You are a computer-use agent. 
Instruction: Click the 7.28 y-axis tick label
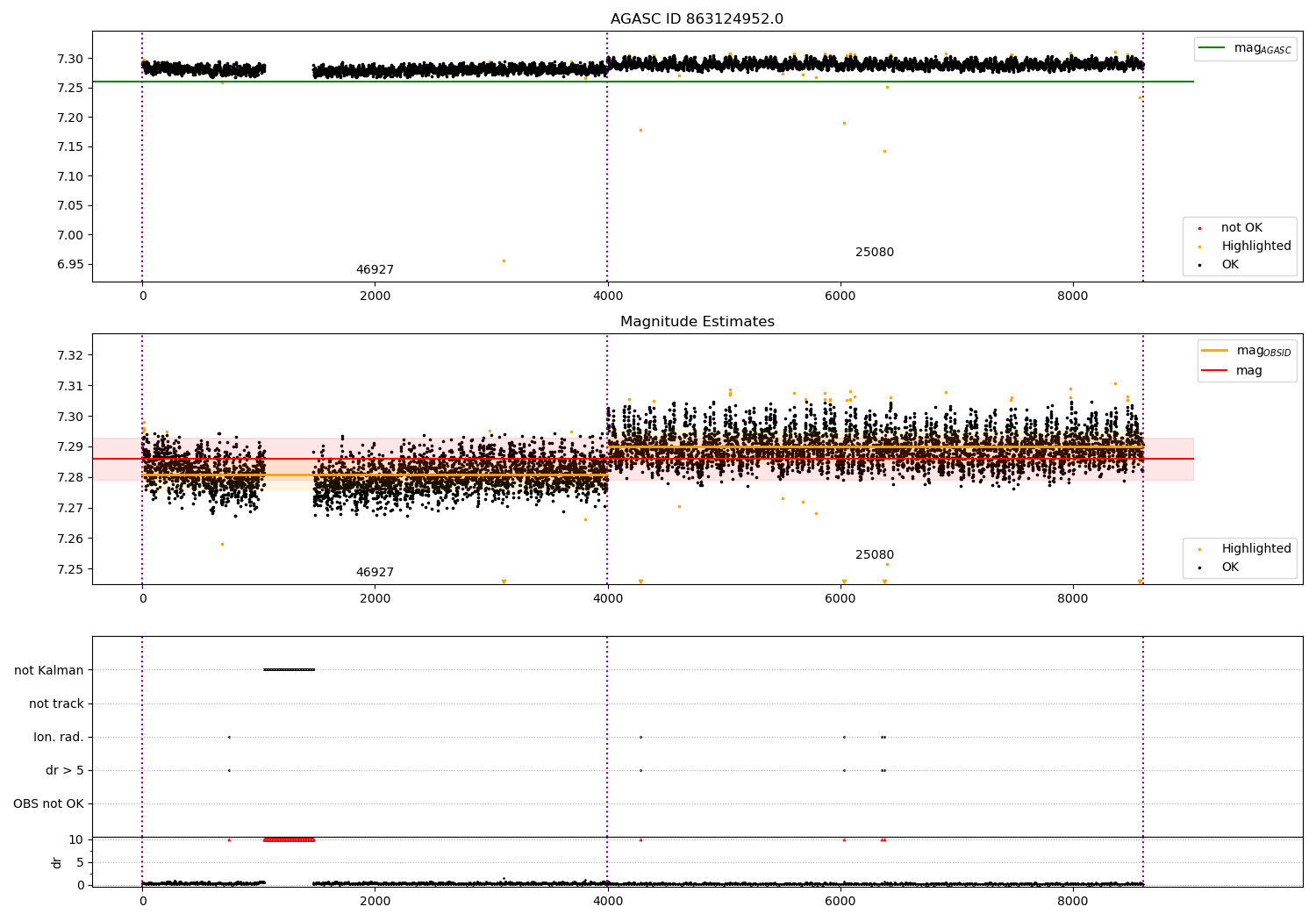pos(70,478)
